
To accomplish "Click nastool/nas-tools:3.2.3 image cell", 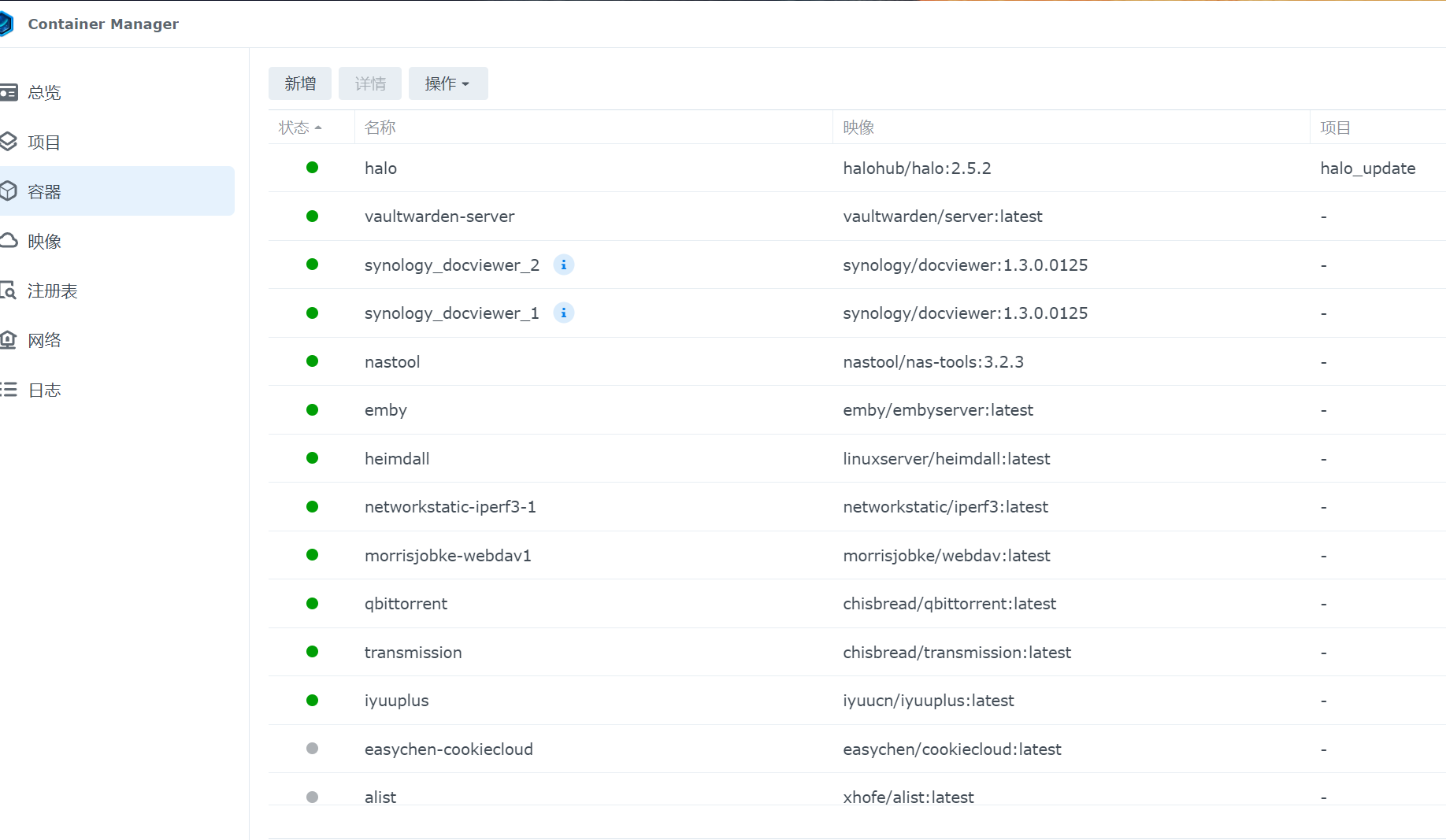I will 933,361.
